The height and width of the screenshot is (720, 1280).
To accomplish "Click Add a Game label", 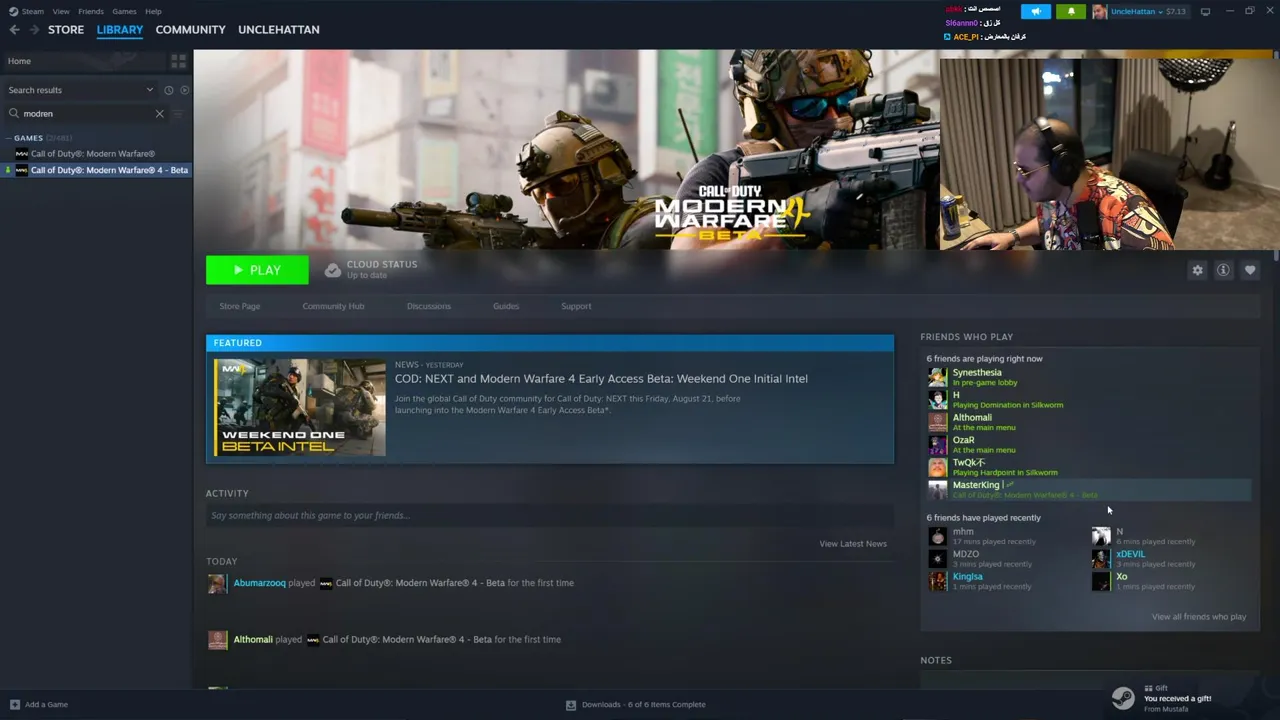I will pos(46,705).
